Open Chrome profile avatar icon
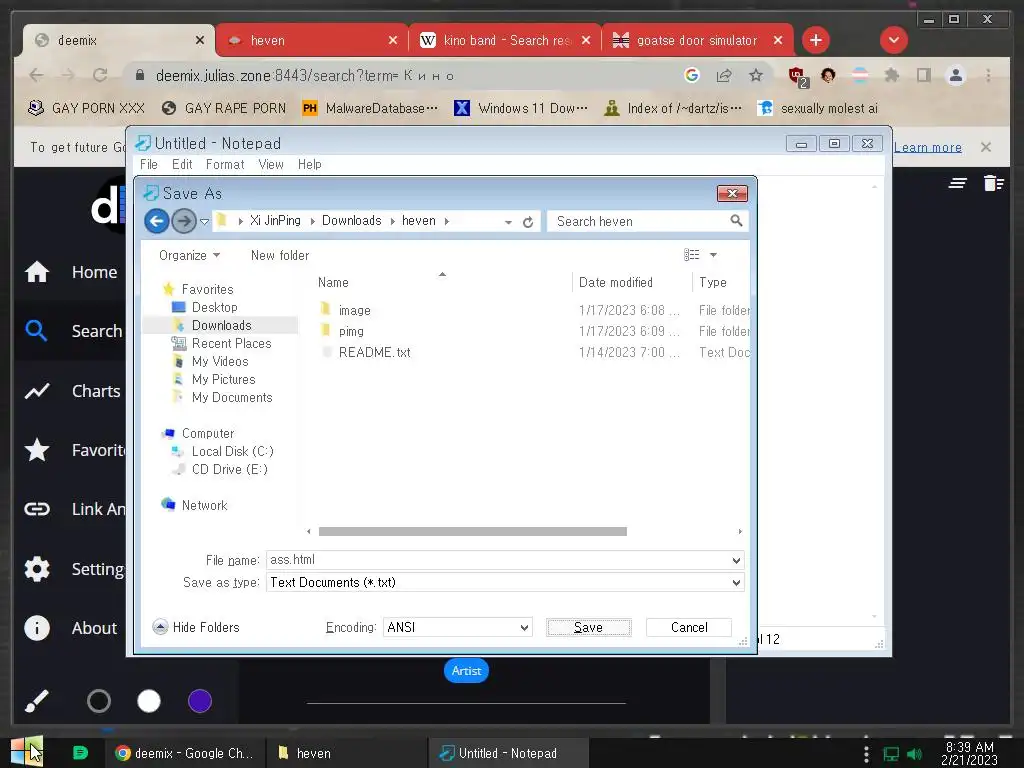Image resolution: width=1024 pixels, height=768 pixels. pyautogui.click(x=955, y=75)
